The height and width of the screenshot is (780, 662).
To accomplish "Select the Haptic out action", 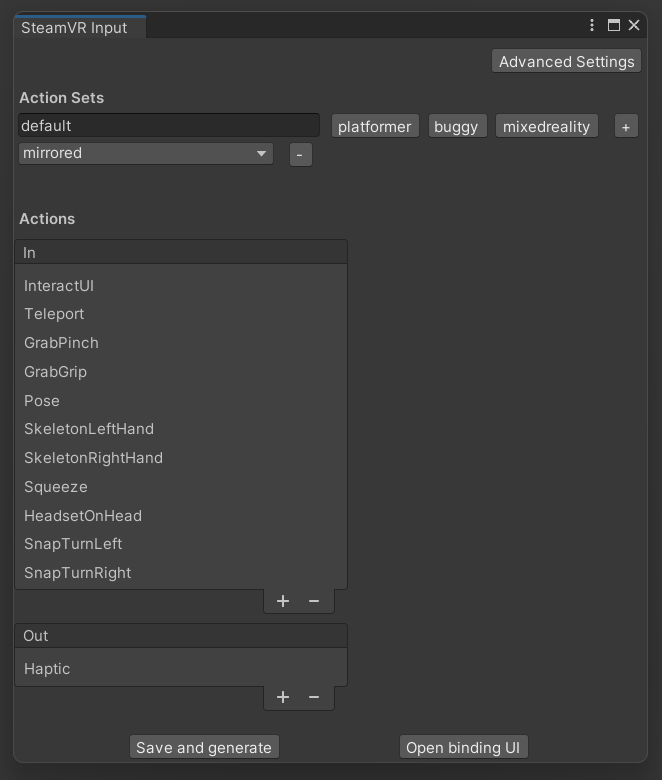I will [181, 669].
